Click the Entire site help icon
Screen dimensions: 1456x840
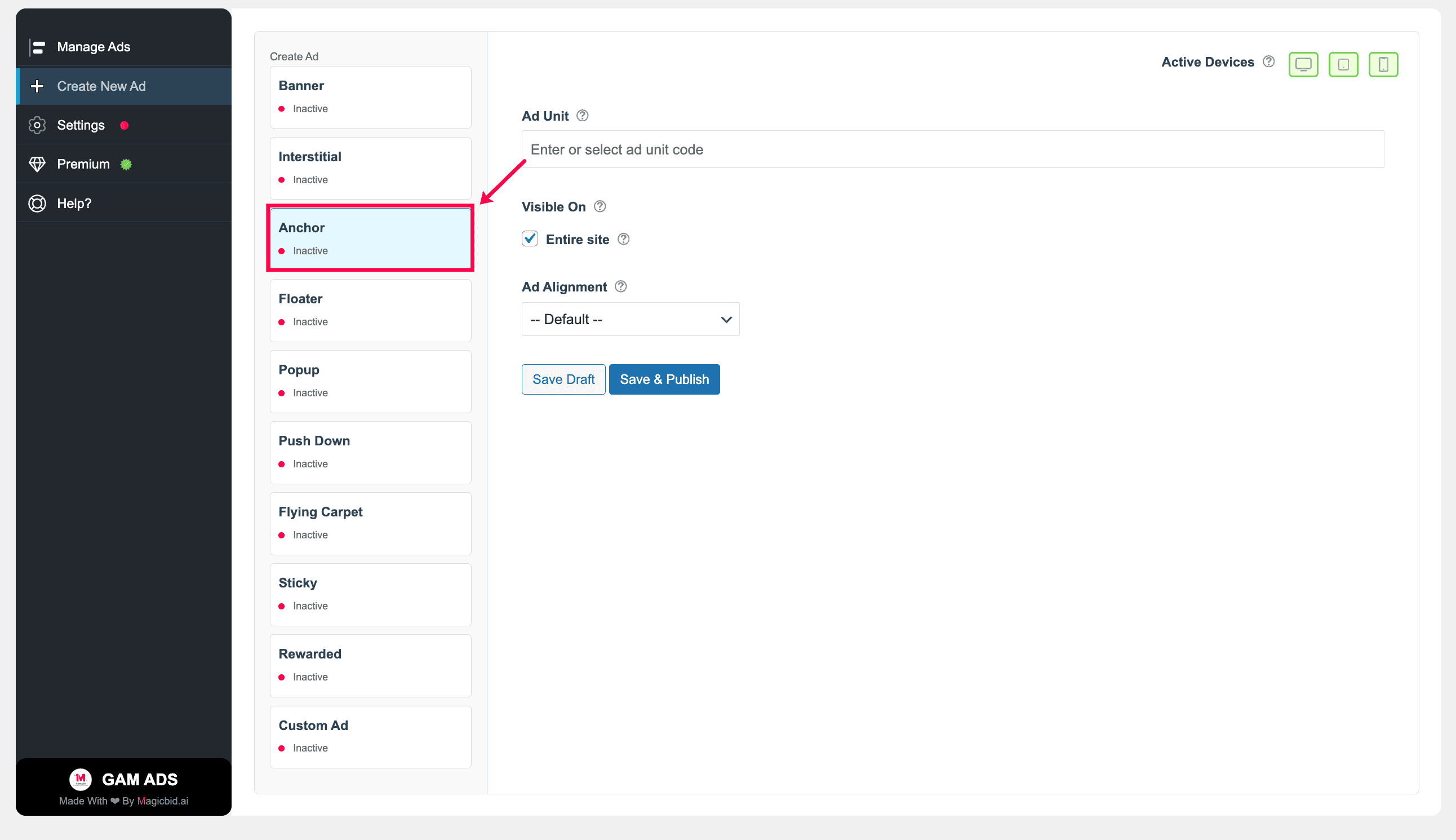coord(623,239)
